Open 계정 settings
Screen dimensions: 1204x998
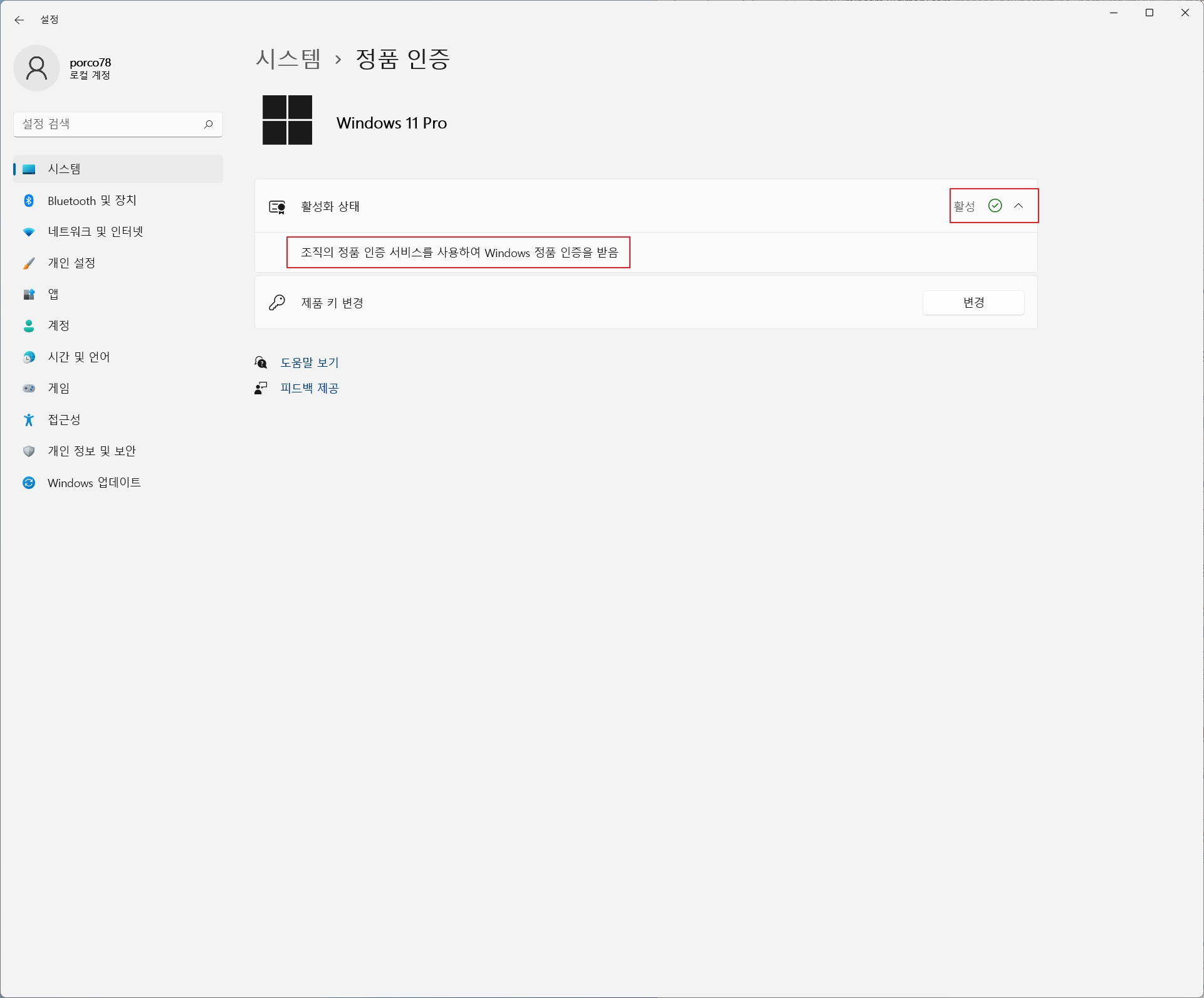coord(118,326)
